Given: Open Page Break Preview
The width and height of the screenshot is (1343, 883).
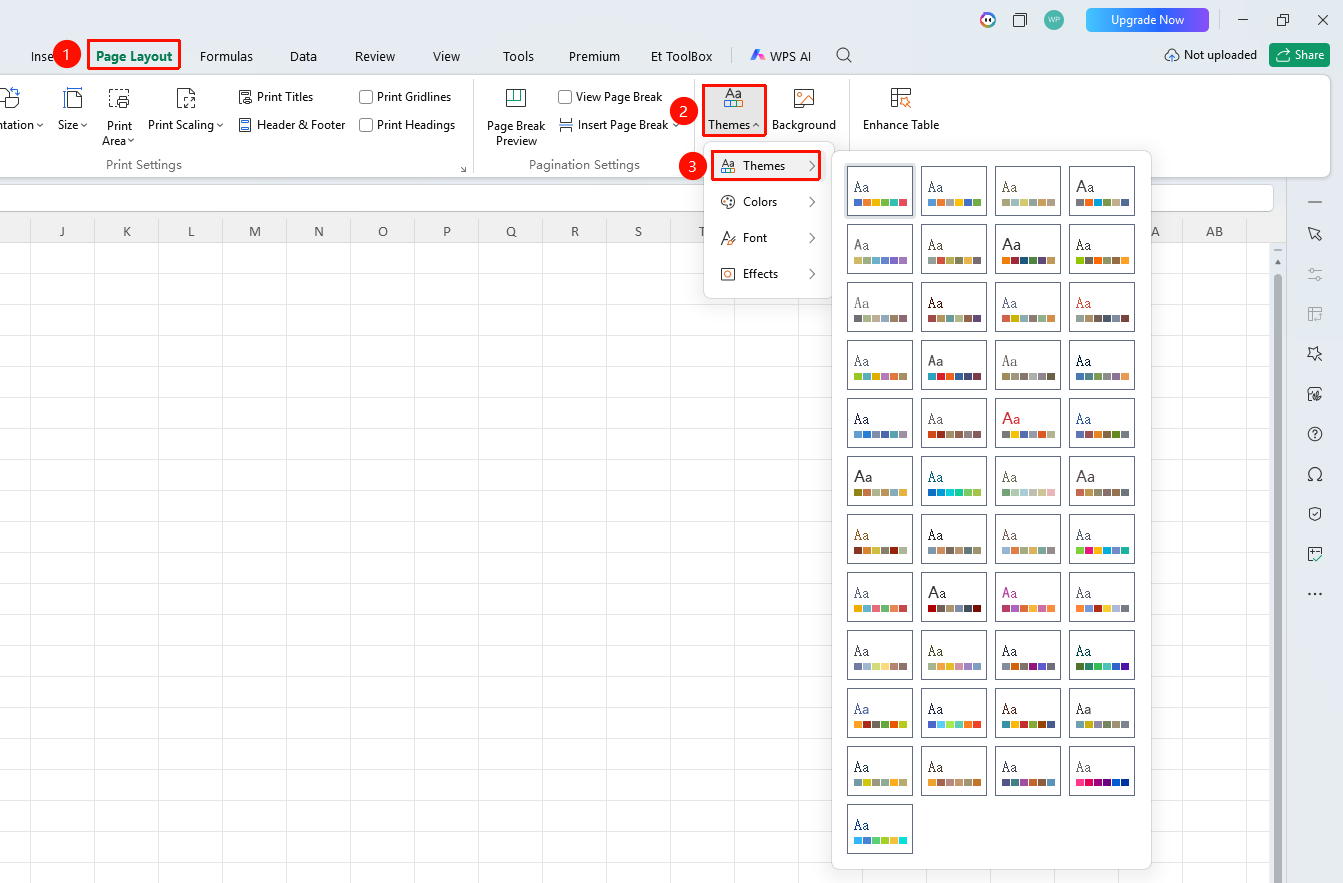Looking at the screenshot, I should (516, 117).
